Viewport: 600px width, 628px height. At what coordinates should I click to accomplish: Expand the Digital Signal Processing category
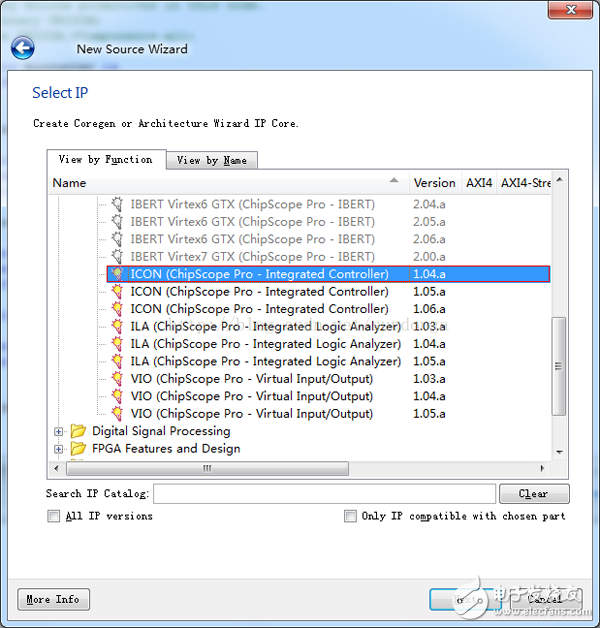[x=59, y=432]
